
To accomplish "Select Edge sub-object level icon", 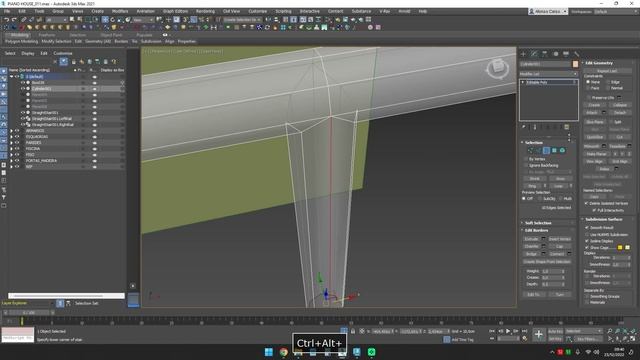I will pyautogui.click(x=538, y=151).
